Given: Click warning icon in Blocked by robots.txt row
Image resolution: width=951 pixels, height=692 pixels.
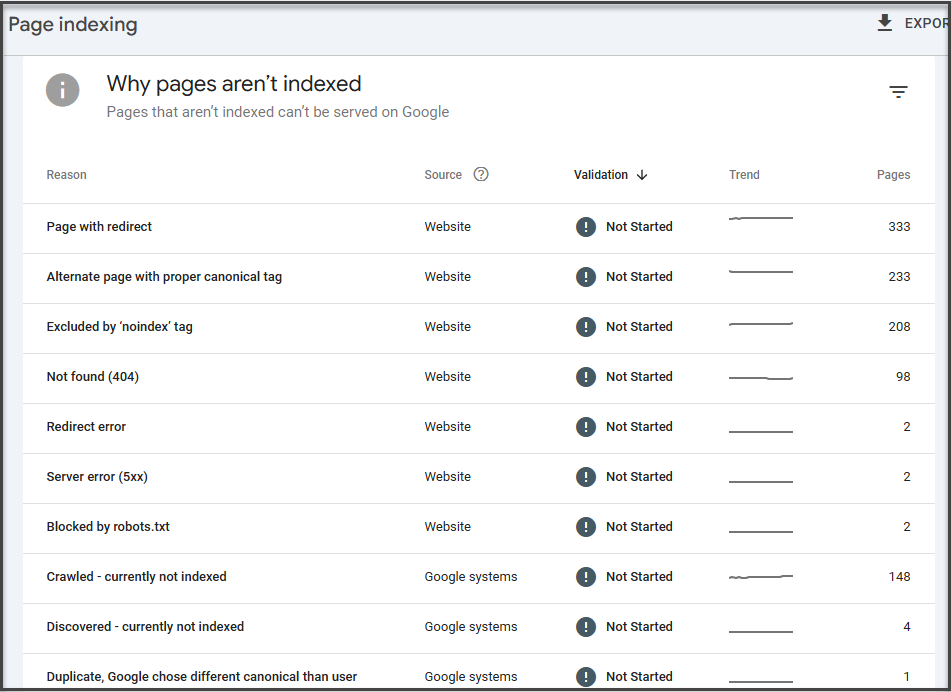Looking at the screenshot, I should coord(586,527).
